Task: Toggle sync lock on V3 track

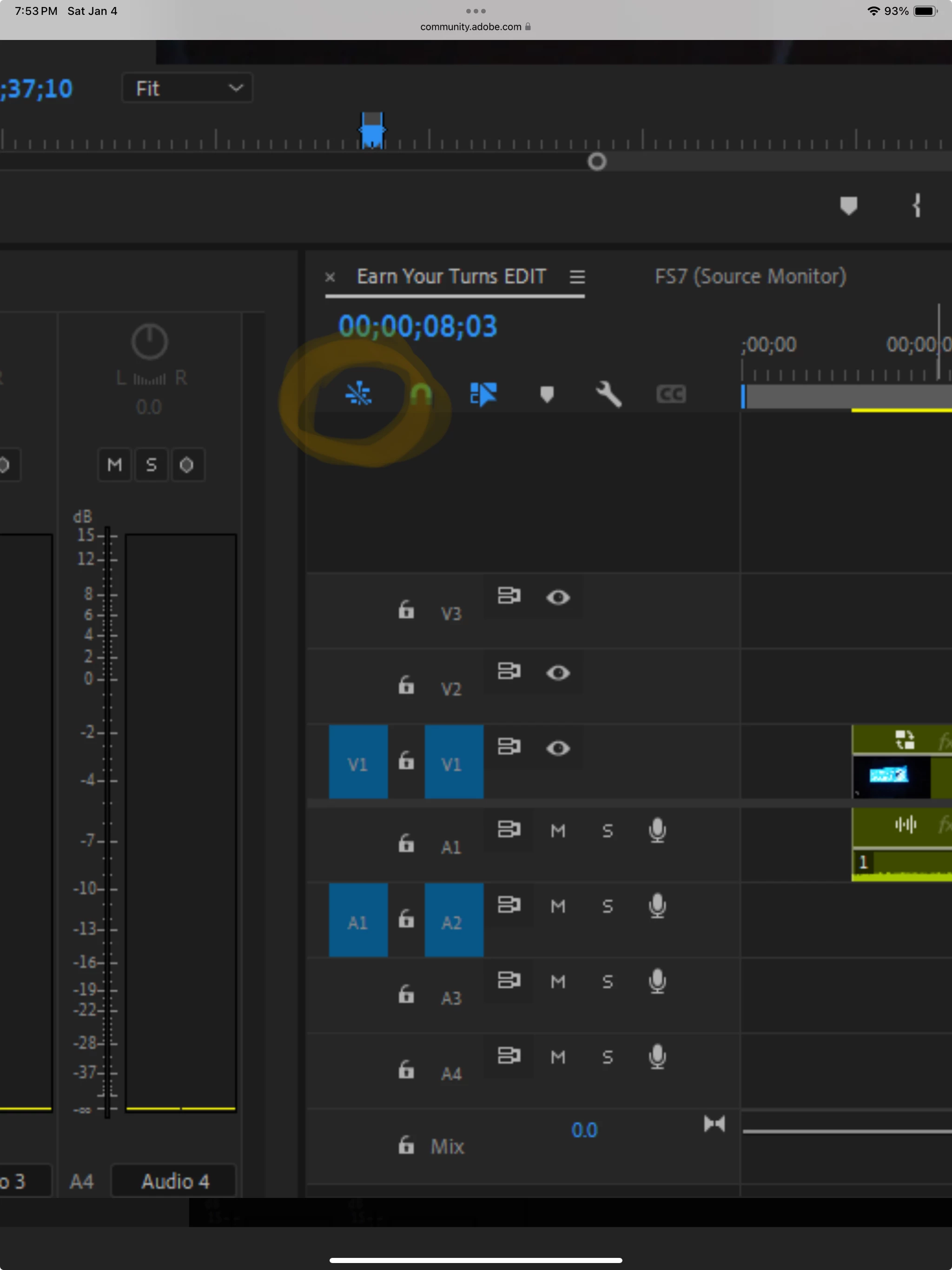Action: click(509, 596)
